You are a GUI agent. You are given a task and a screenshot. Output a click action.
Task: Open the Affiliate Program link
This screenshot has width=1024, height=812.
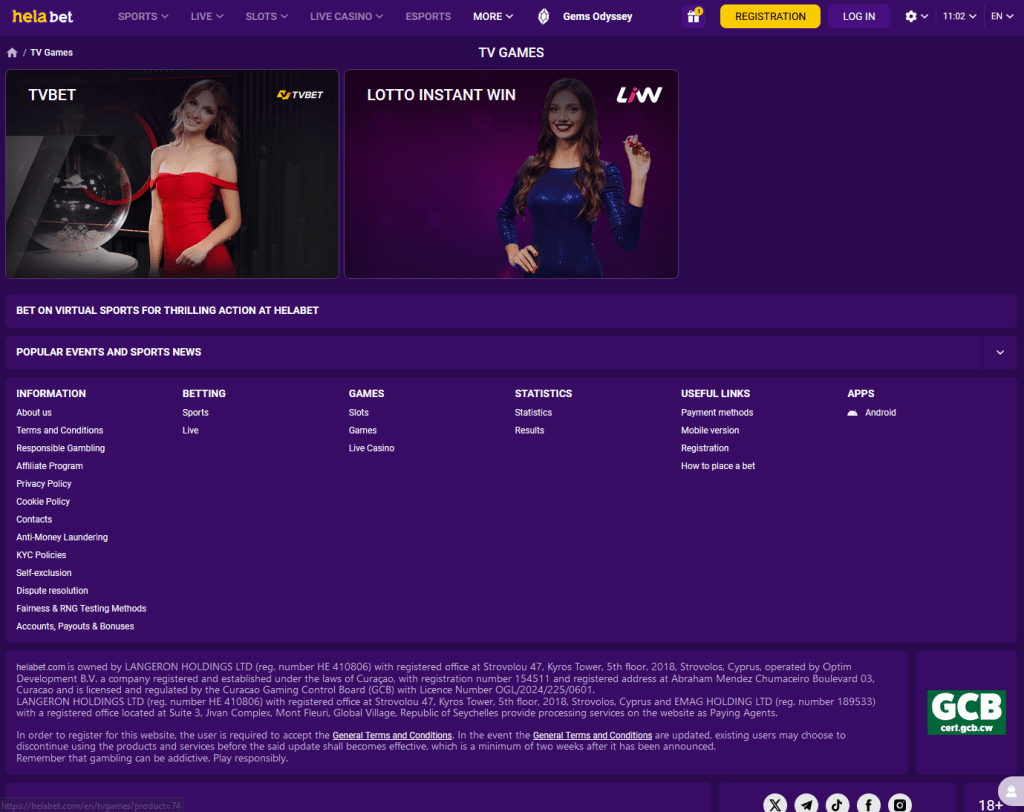[x=50, y=466]
